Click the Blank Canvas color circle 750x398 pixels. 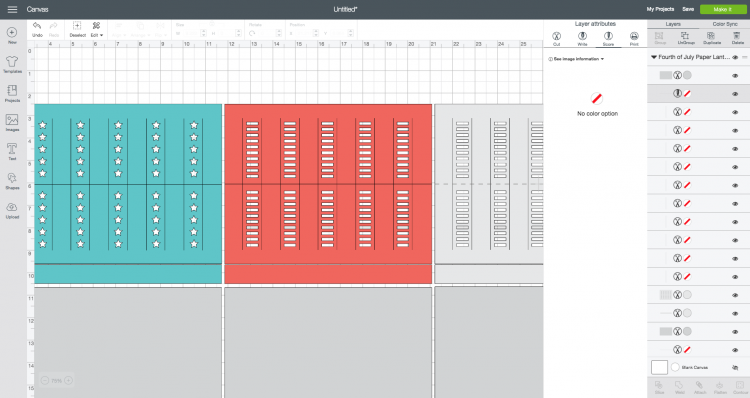click(675, 367)
